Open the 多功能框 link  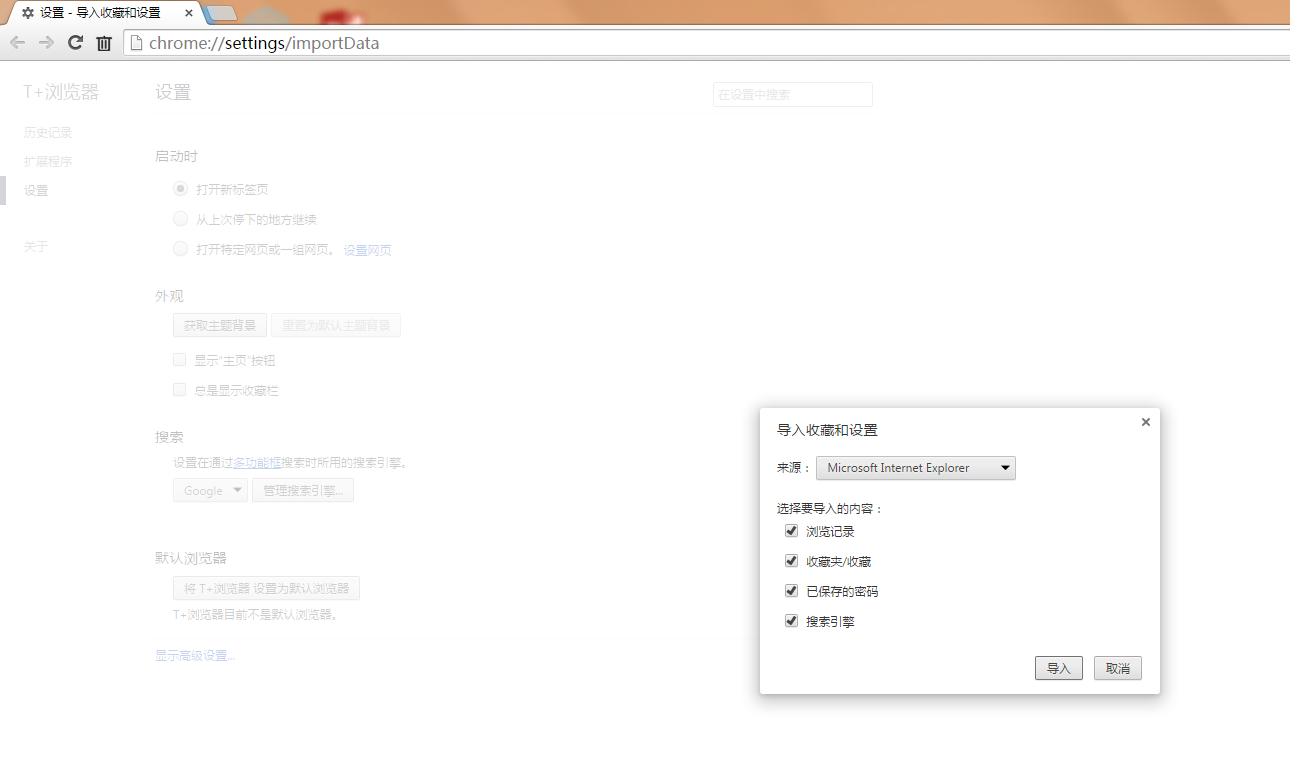pos(257,463)
